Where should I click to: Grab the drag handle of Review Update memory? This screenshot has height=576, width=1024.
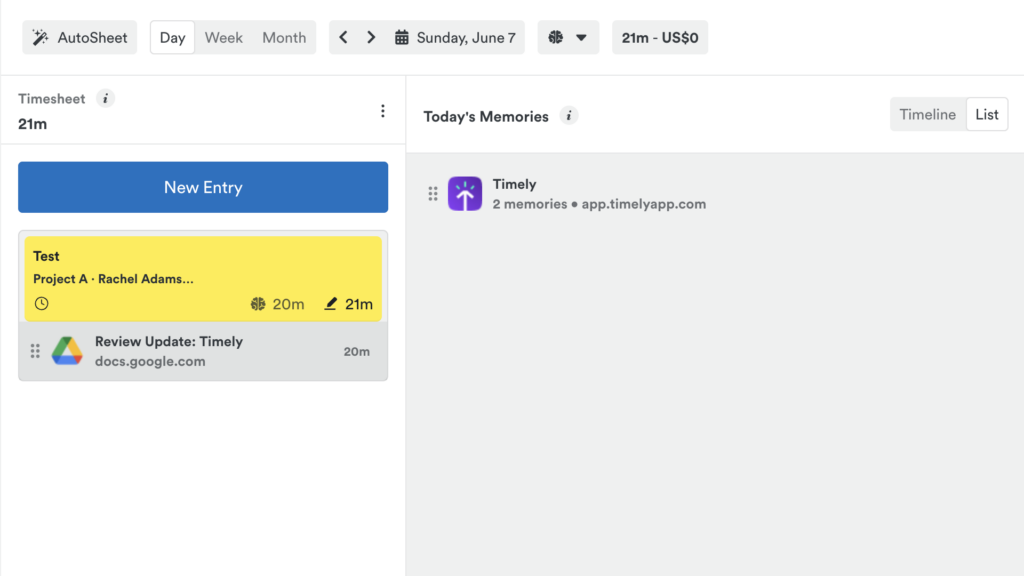click(x=35, y=351)
